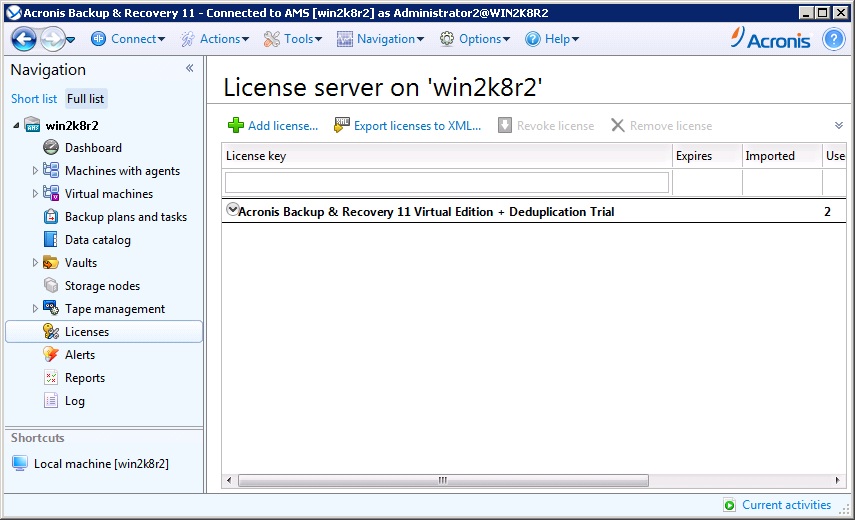Image resolution: width=855 pixels, height=520 pixels.
Task: Open Storage nodes item
Action: pos(102,286)
